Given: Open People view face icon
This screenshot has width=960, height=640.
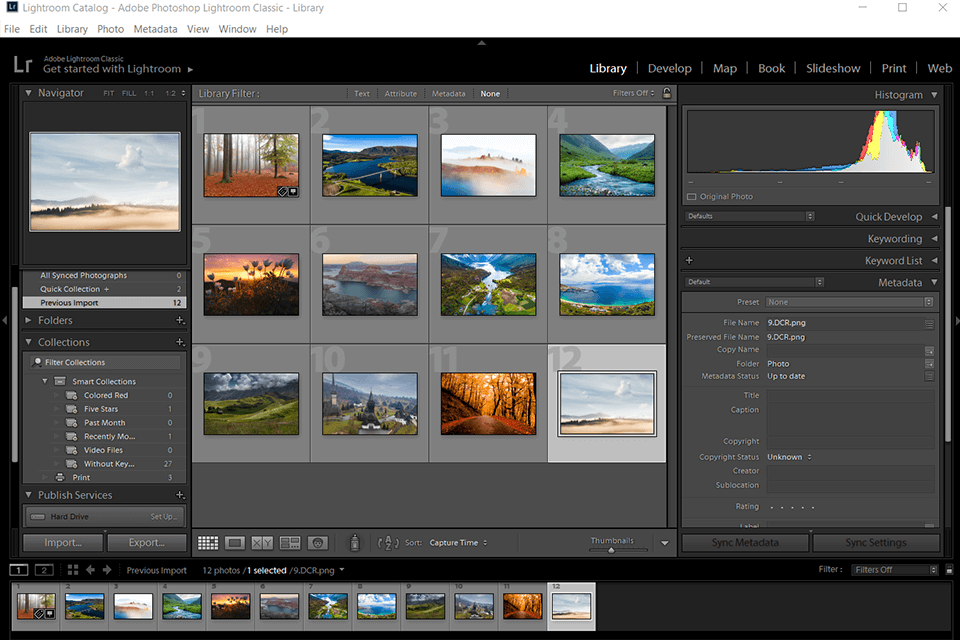Looking at the screenshot, I should tap(317, 543).
